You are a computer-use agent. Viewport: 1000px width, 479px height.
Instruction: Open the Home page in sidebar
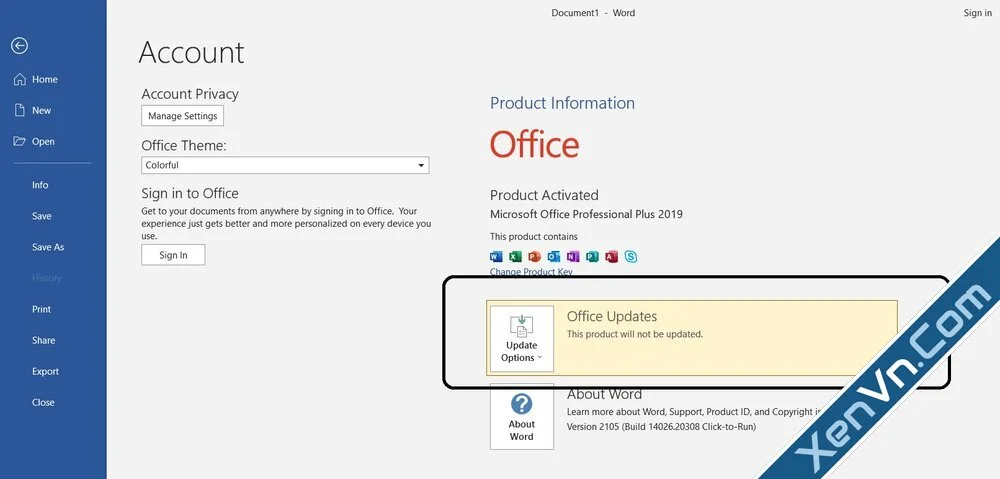coord(44,80)
